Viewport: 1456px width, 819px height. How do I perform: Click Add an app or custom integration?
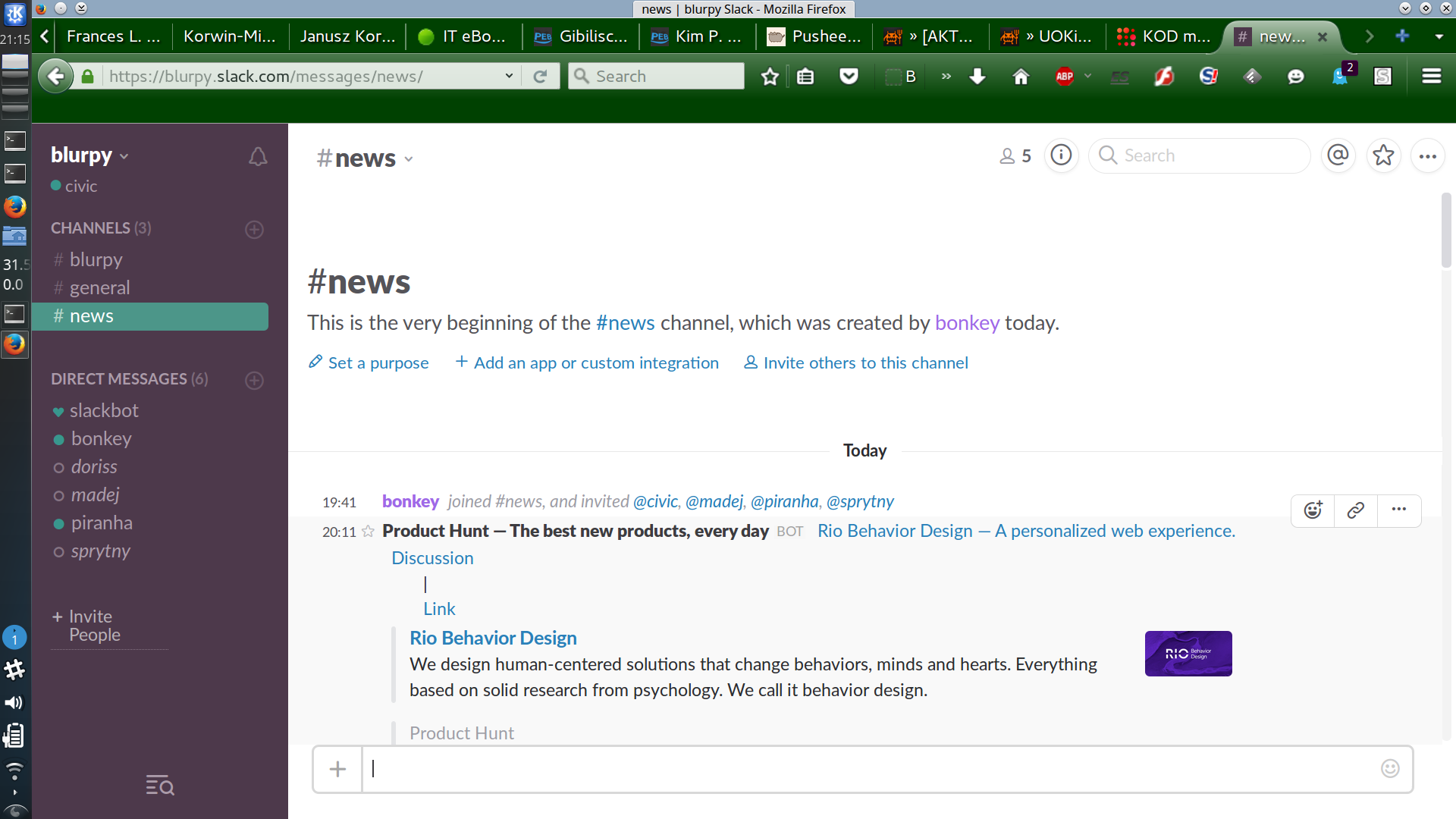(x=587, y=362)
